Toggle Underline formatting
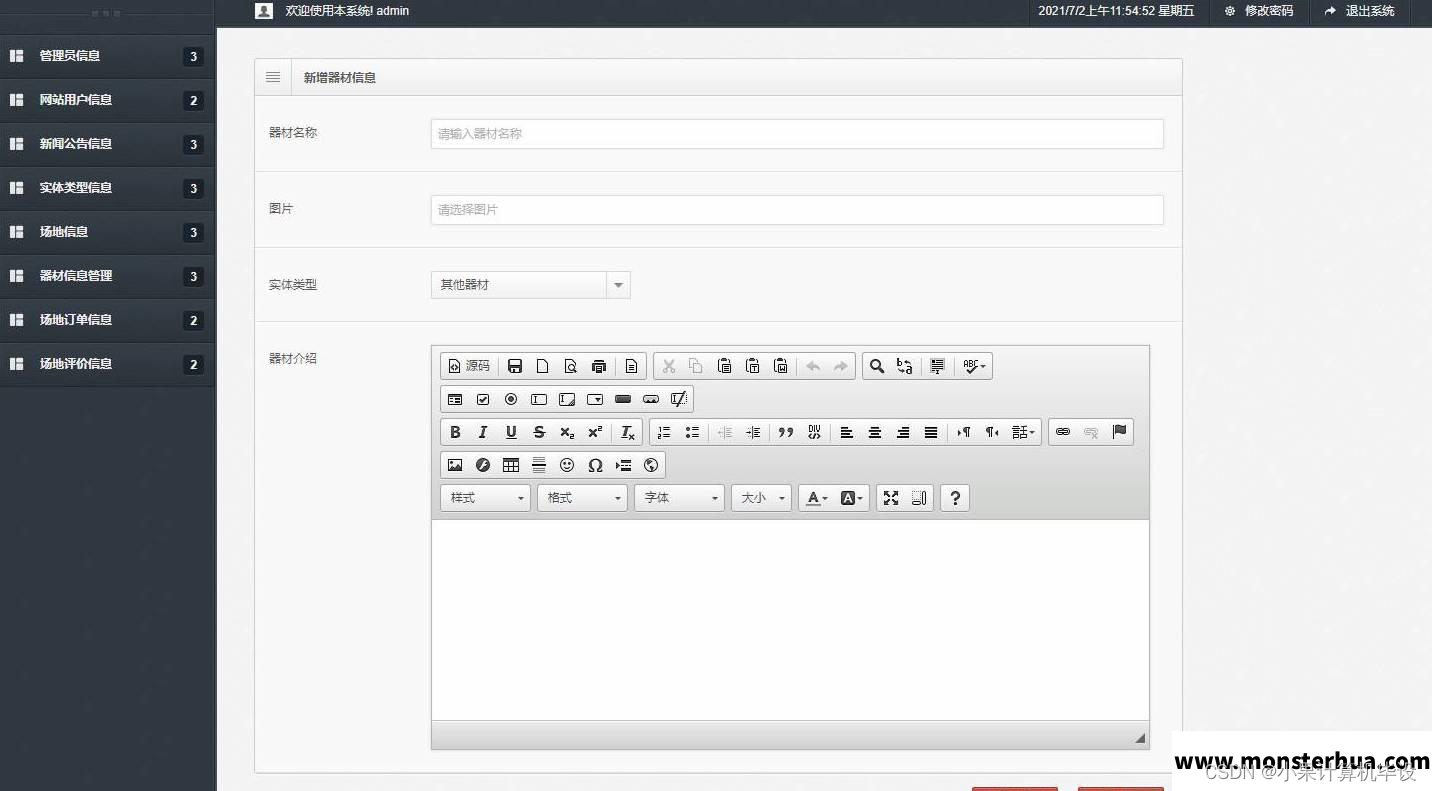Screen dimensions: 1432x791 click(x=511, y=432)
